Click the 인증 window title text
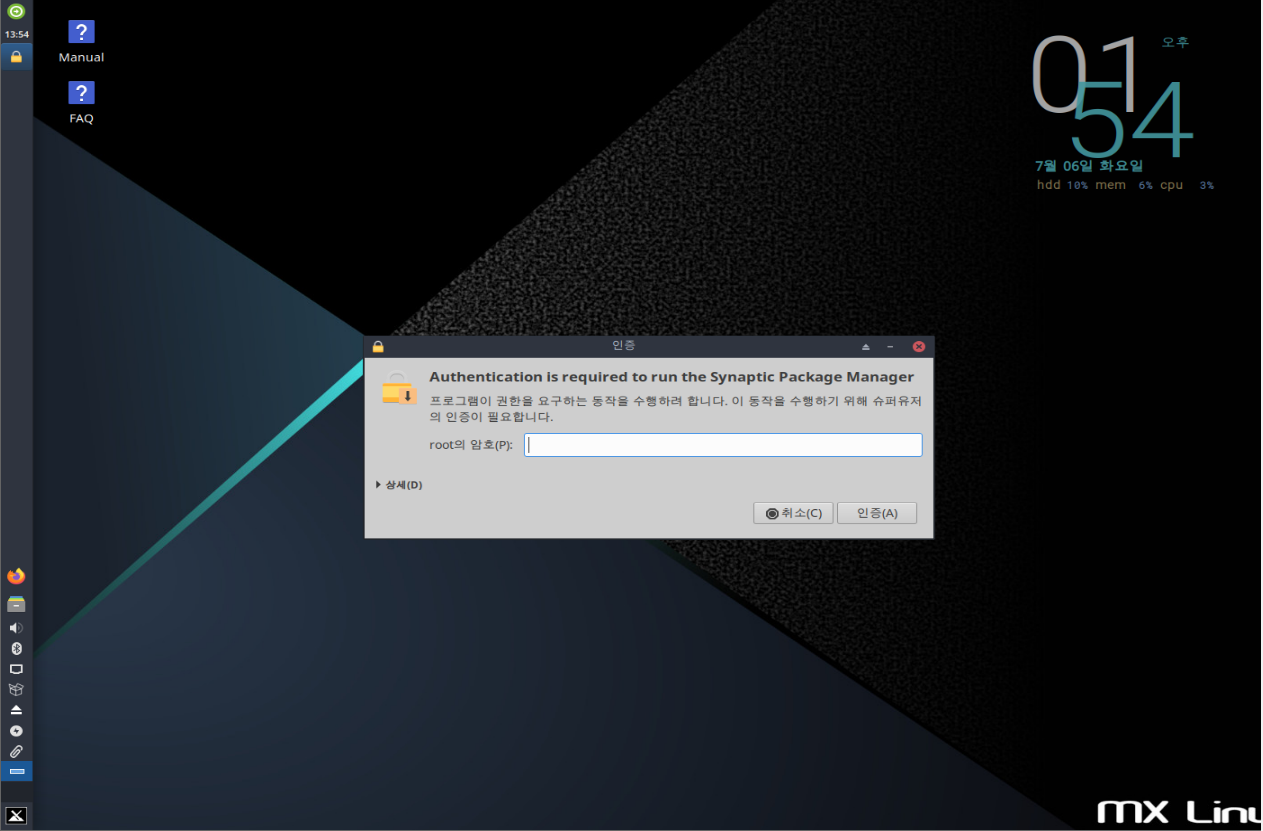 pos(623,345)
